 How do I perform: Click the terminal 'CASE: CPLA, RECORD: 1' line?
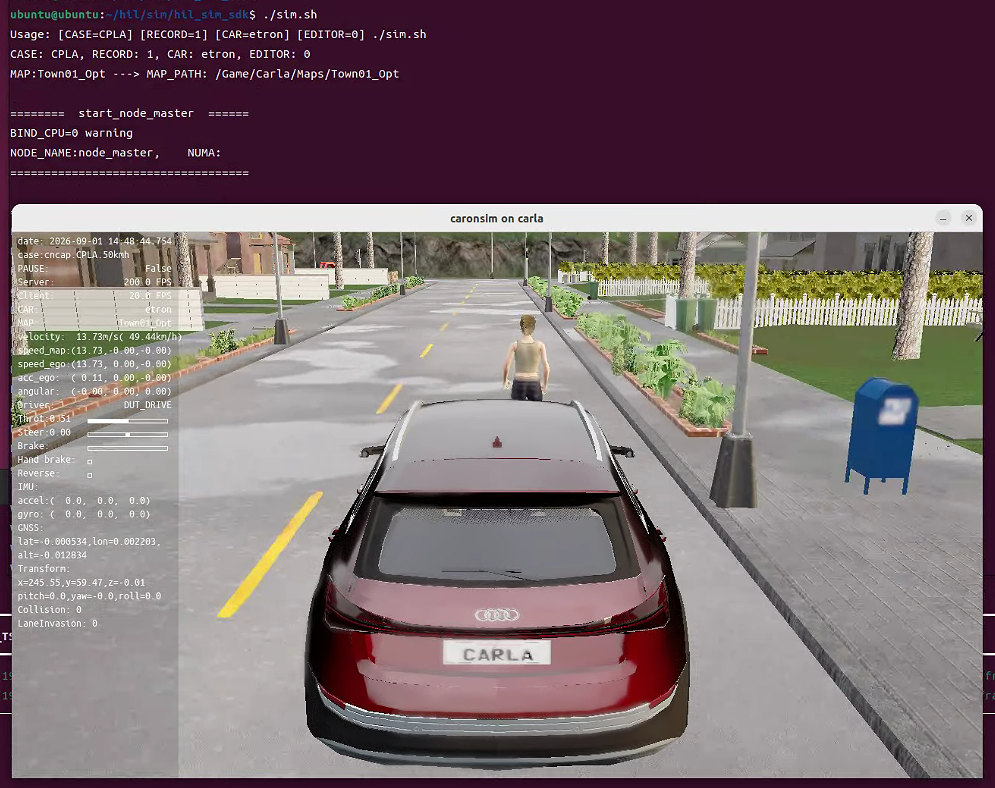coord(160,54)
